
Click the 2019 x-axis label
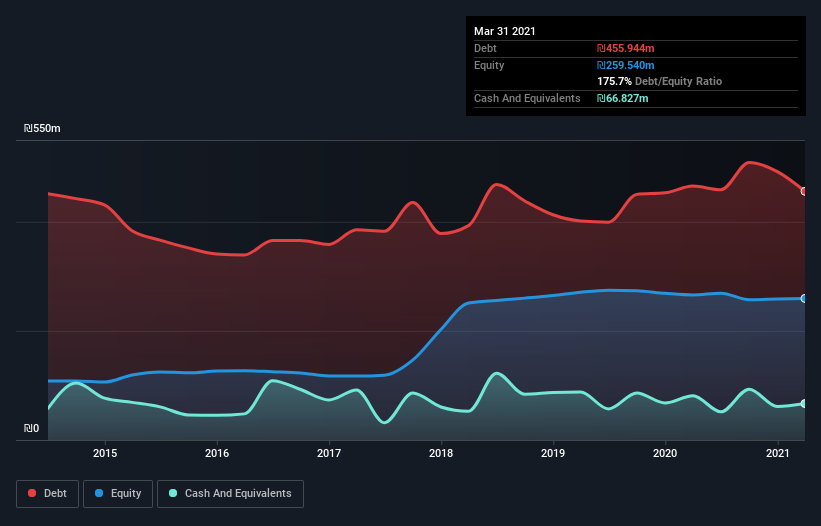tap(553, 453)
